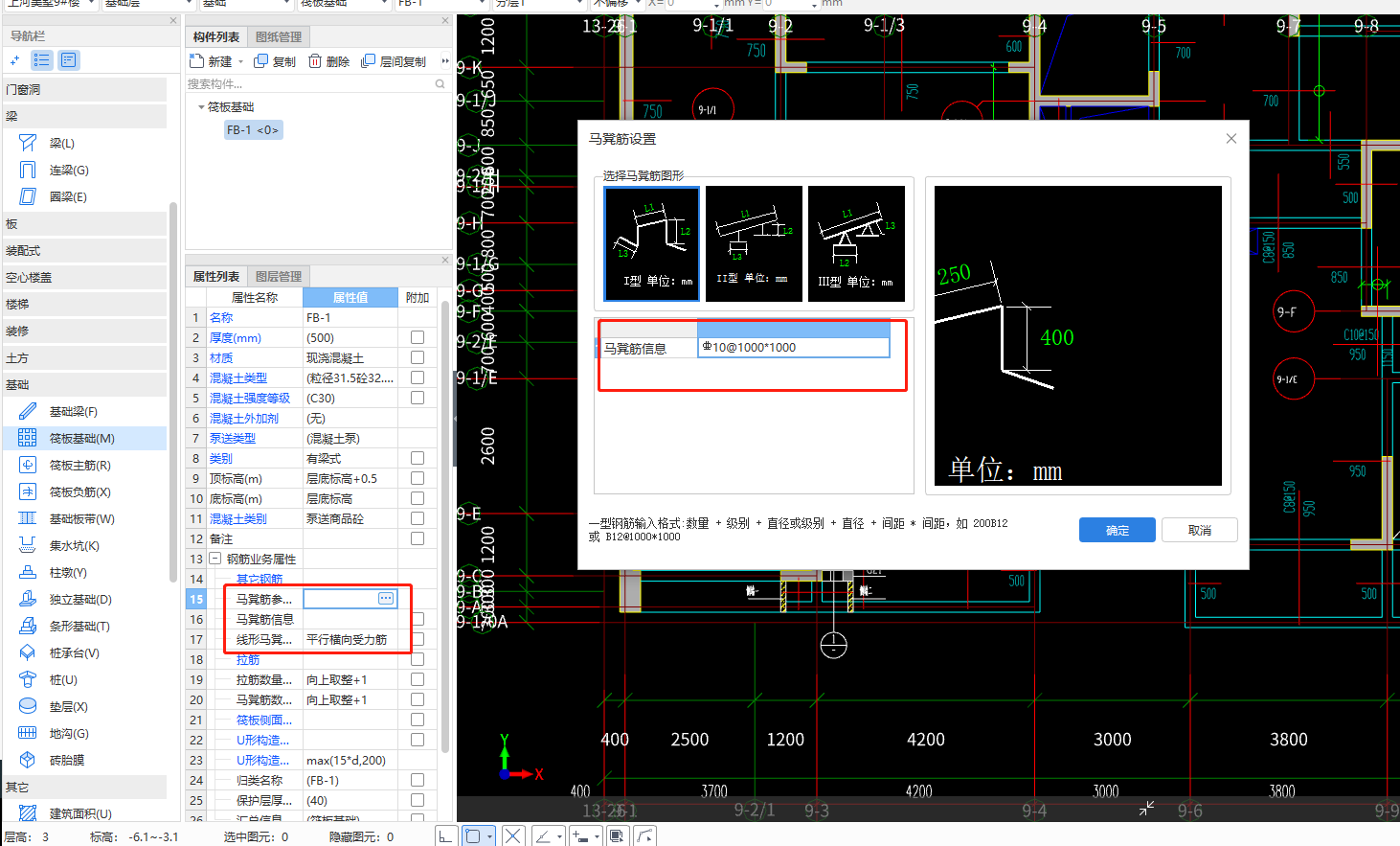1400x846 pixels.
Task: Toggle the 混凝土类型 additional checkbox
Action: (418, 377)
